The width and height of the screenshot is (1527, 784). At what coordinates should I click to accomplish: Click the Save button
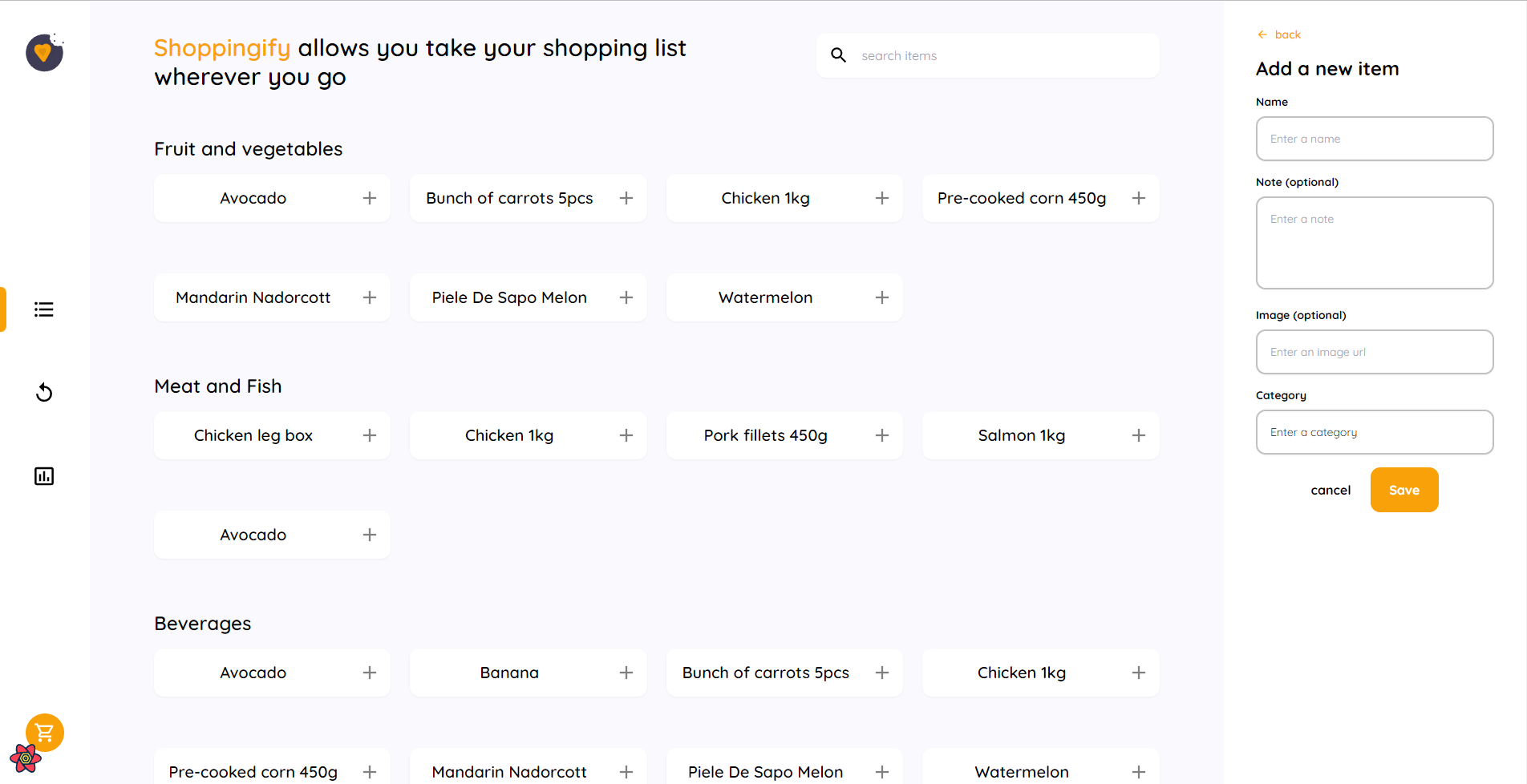[1404, 490]
